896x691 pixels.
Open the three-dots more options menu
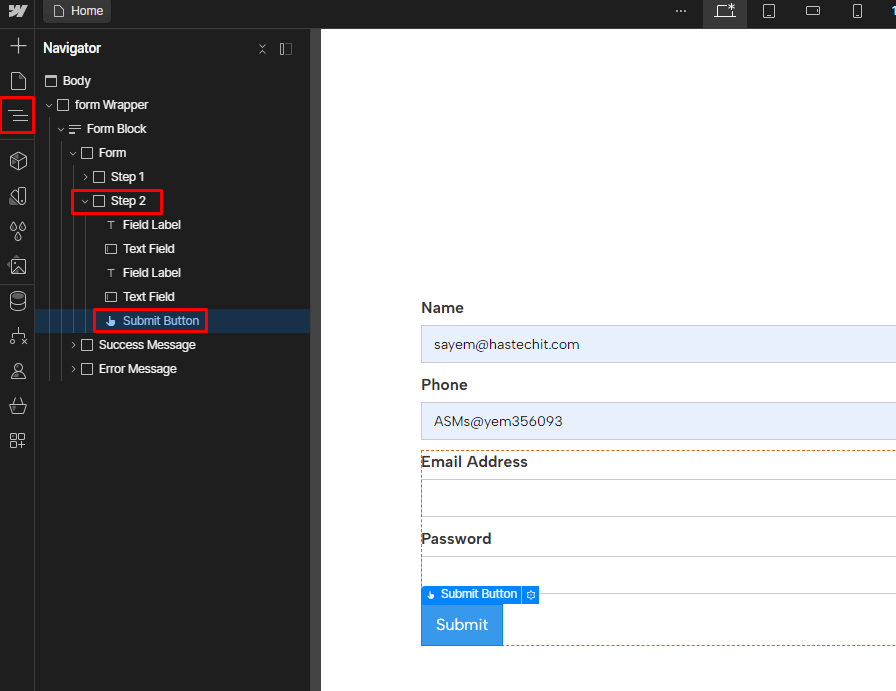681,11
